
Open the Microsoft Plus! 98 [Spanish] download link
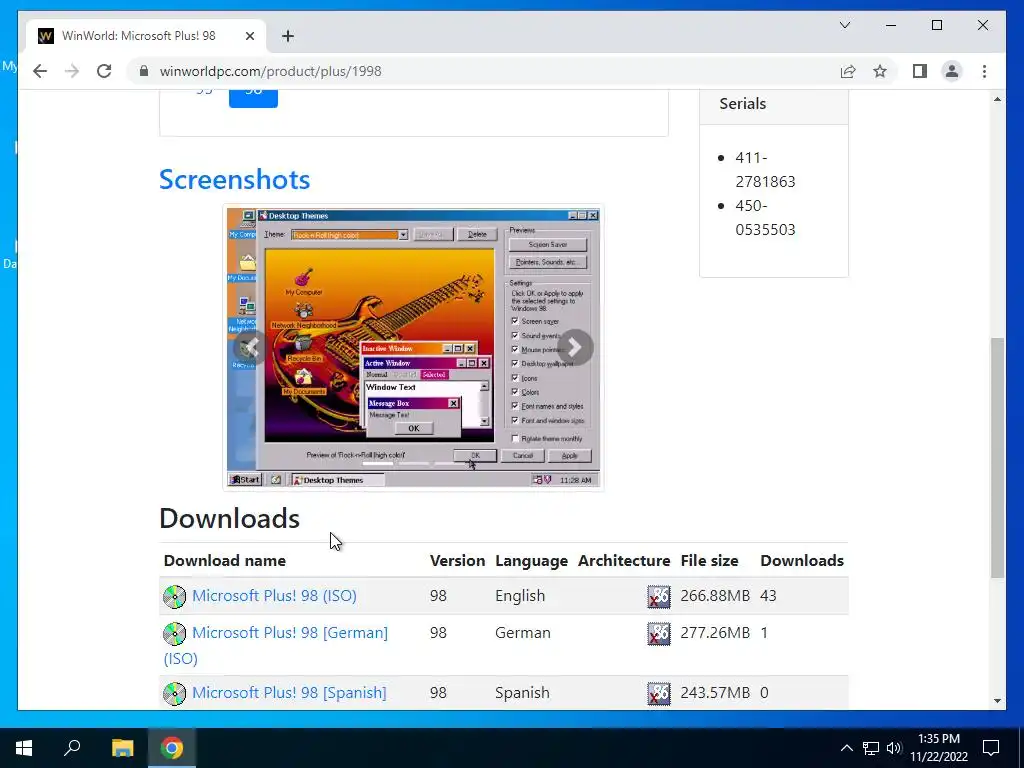[x=289, y=692]
